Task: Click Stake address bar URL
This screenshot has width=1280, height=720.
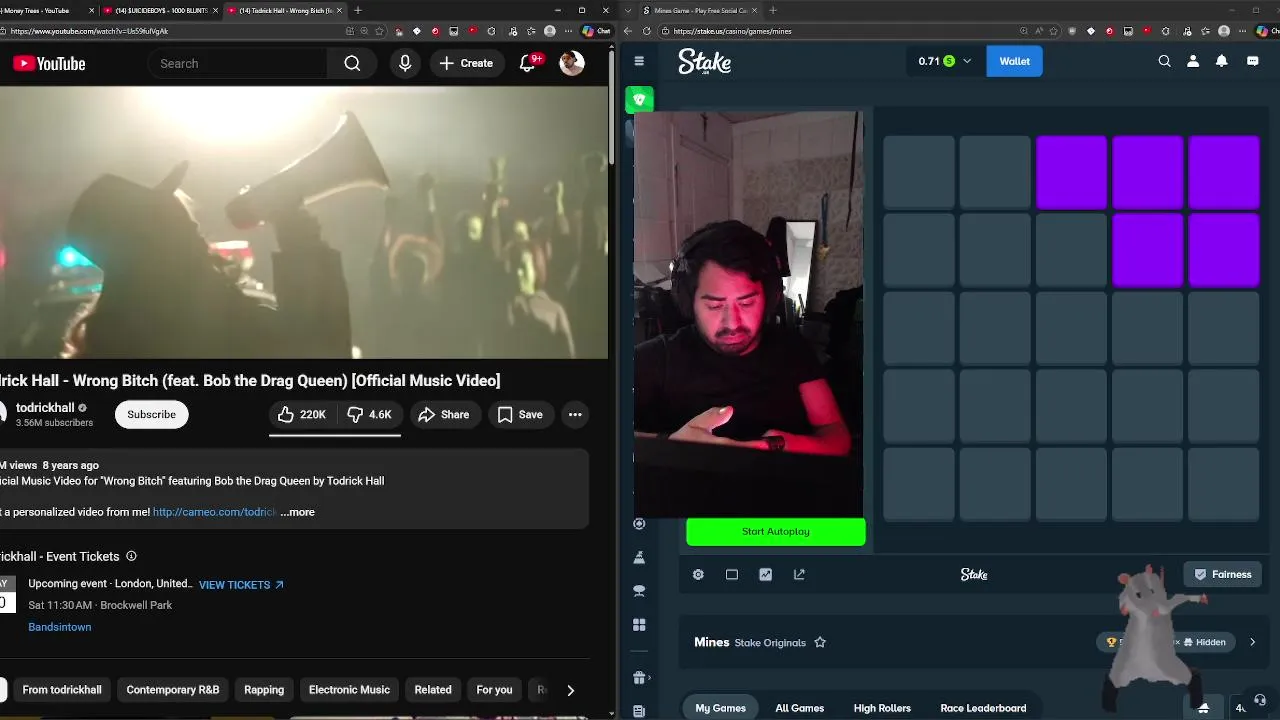Action: [733, 31]
